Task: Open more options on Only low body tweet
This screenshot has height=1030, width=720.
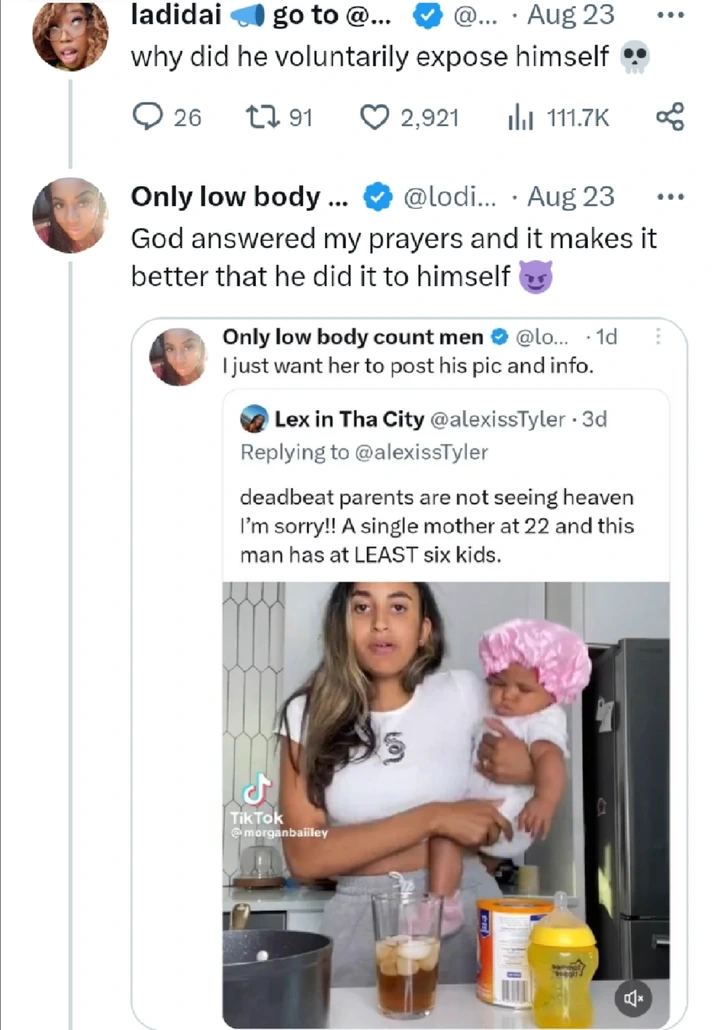Action: [670, 197]
